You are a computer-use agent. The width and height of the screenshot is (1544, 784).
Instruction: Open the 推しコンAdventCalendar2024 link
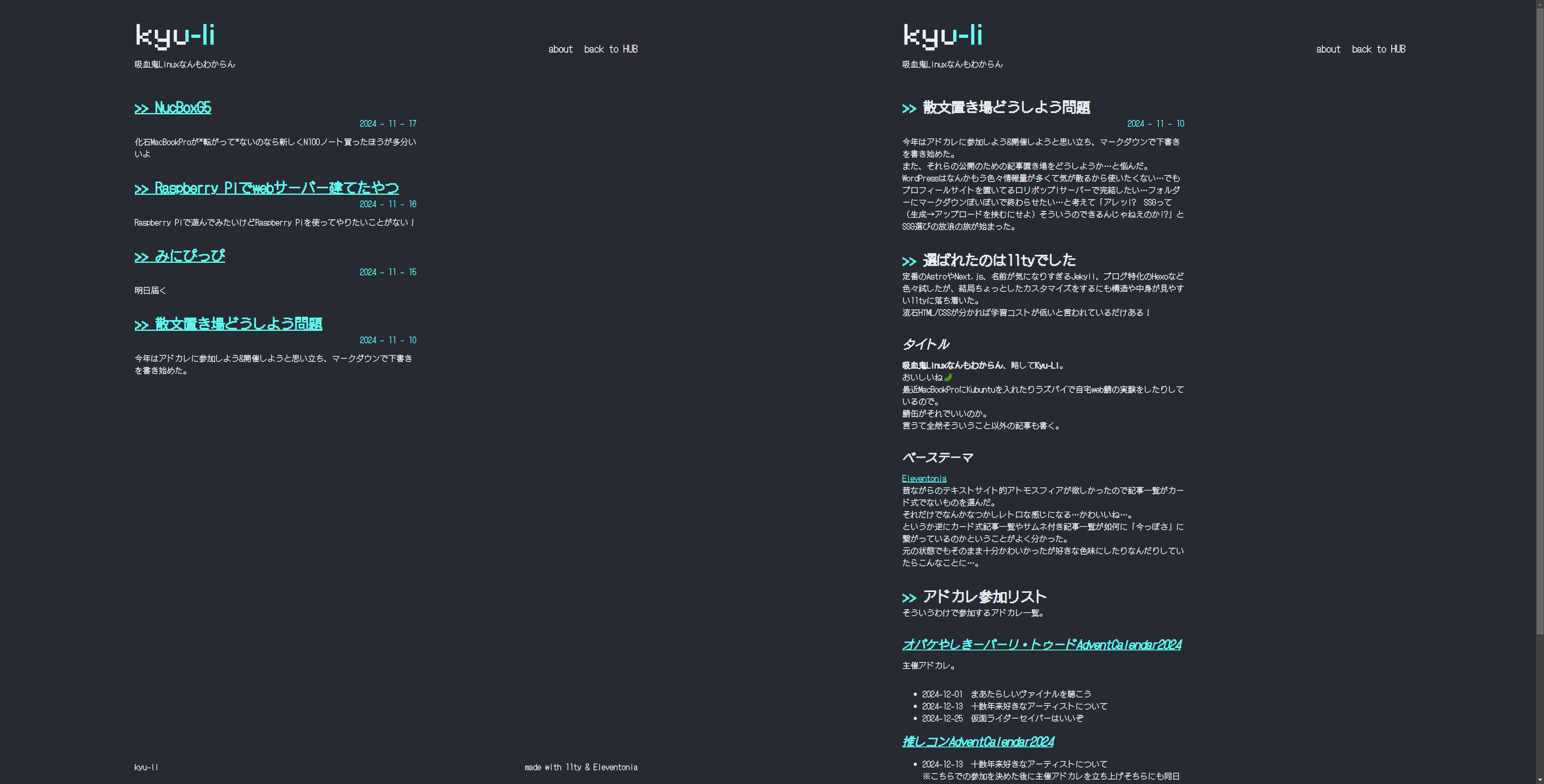(978, 741)
